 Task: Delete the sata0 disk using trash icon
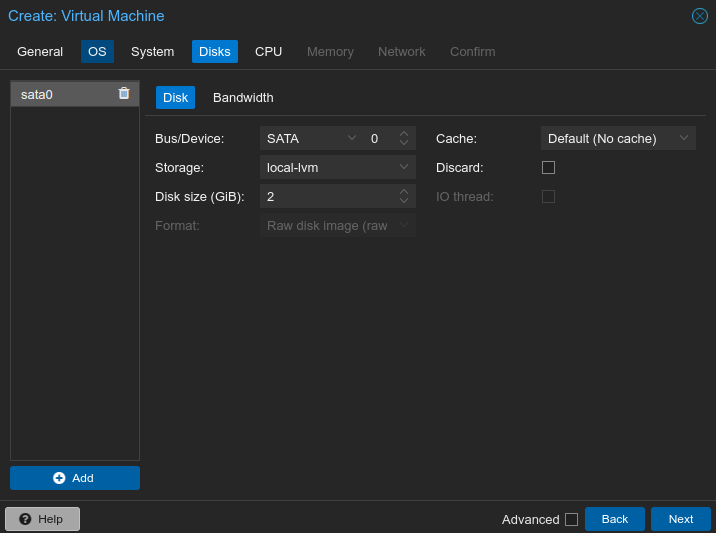pos(124,93)
